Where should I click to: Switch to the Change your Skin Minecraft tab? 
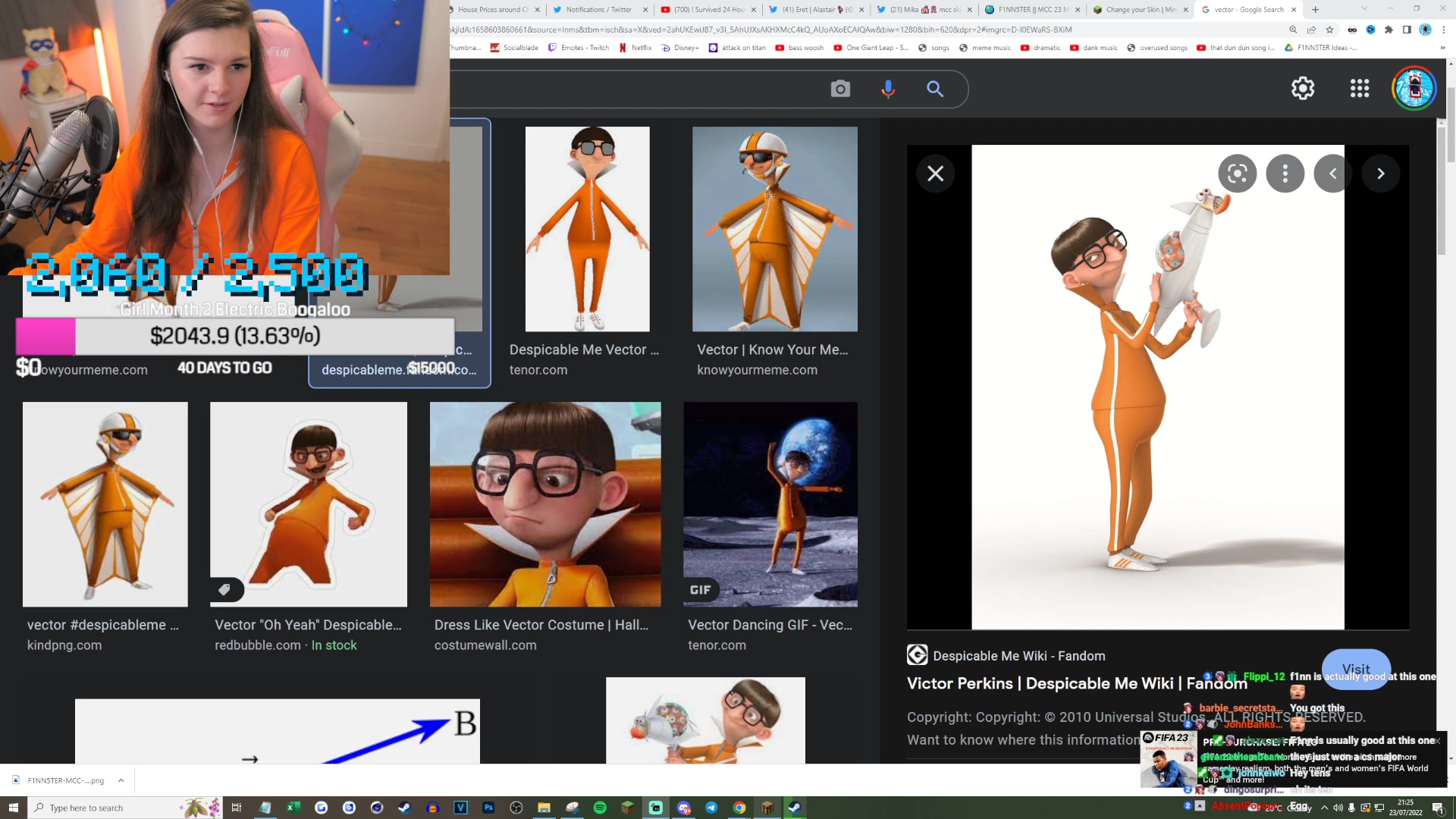(x=1139, y=10)
